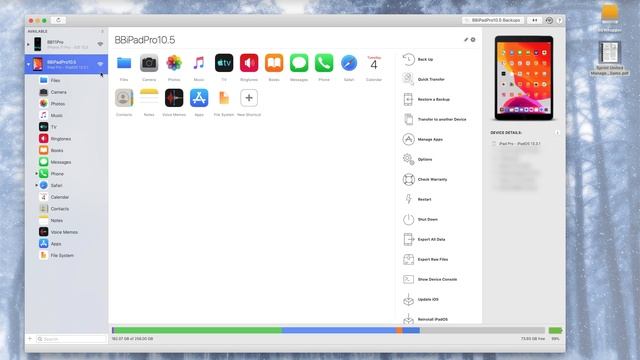Click the help question mark icon in the toolbar
Image resolution: width=640 pixels, height=360 pixels.
[560, 20]
